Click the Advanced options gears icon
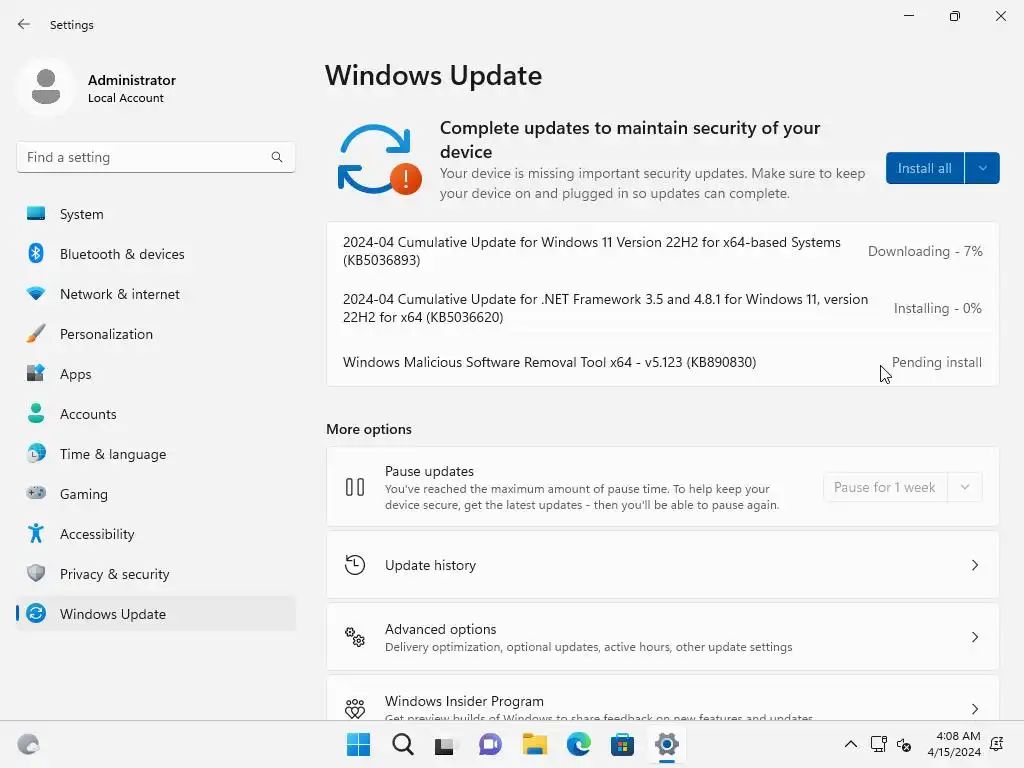This screenshot has width=1024, height=768. coord(355,637)
